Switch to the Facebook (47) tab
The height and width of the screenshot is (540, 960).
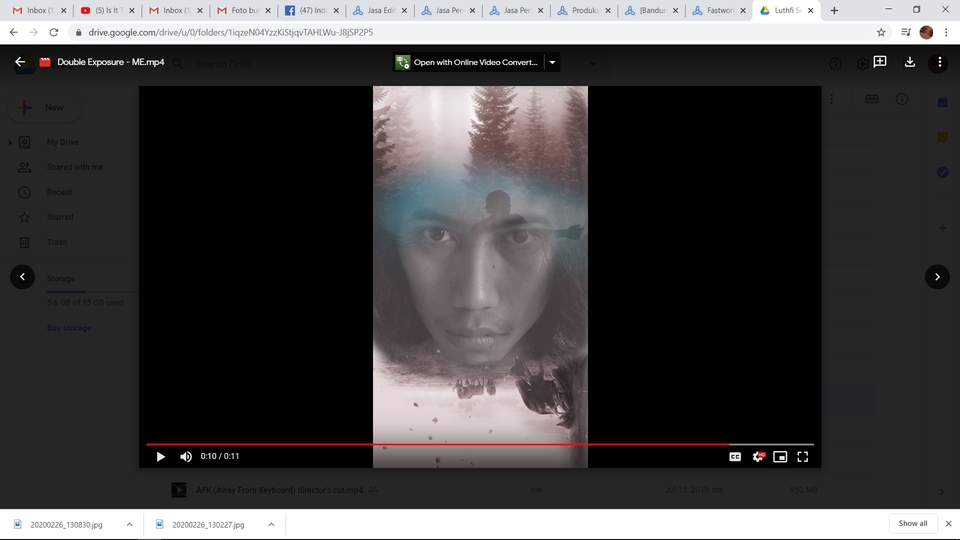click(312, 10)
